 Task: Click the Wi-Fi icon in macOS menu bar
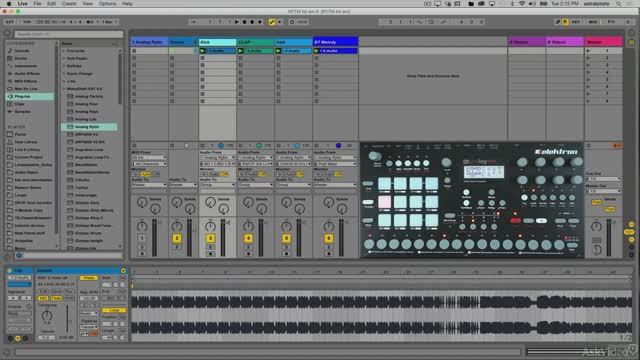tap(522, 4)
